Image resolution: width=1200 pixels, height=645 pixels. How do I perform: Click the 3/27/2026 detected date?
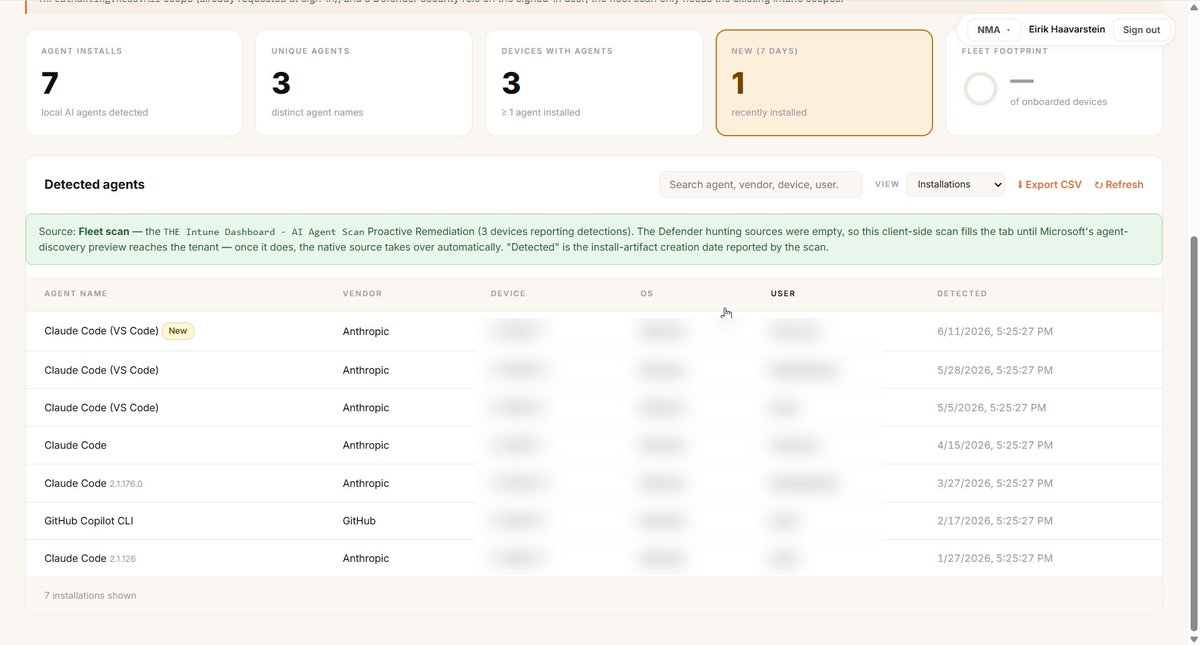[x=995, y=483]
